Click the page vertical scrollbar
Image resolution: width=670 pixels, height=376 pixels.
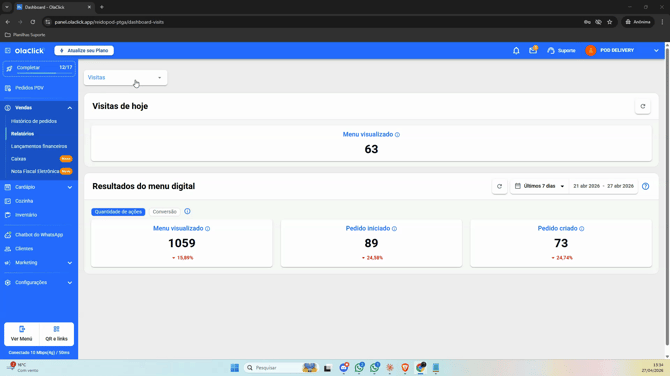667,197
